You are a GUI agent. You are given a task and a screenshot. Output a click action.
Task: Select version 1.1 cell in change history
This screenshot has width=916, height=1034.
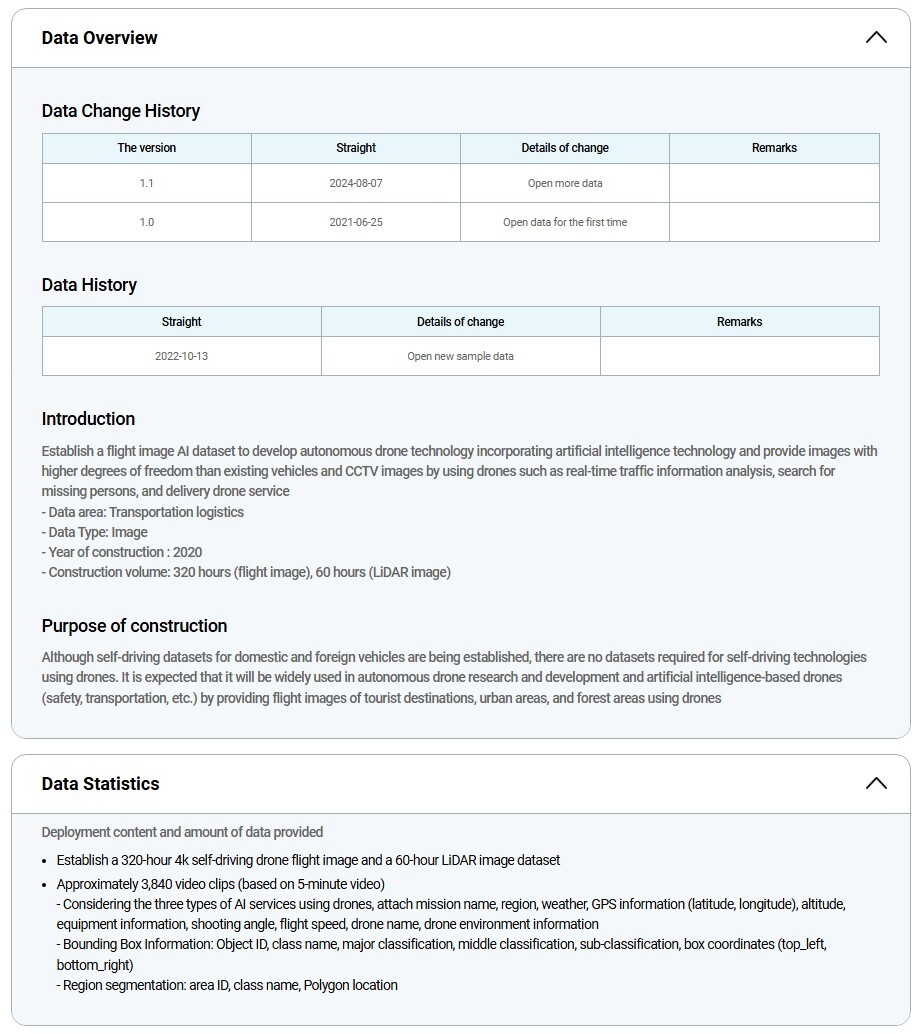pos(146,184)
